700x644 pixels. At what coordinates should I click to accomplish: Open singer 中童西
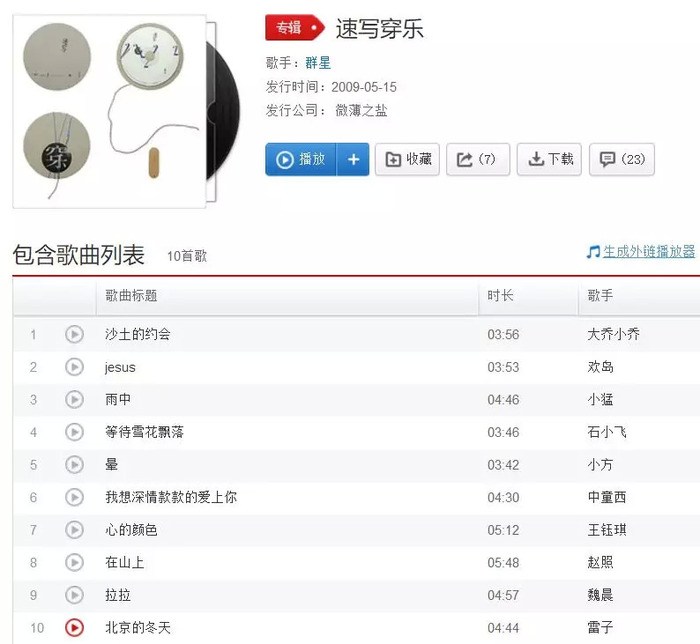pyautogui.click(x=607, y=497)
